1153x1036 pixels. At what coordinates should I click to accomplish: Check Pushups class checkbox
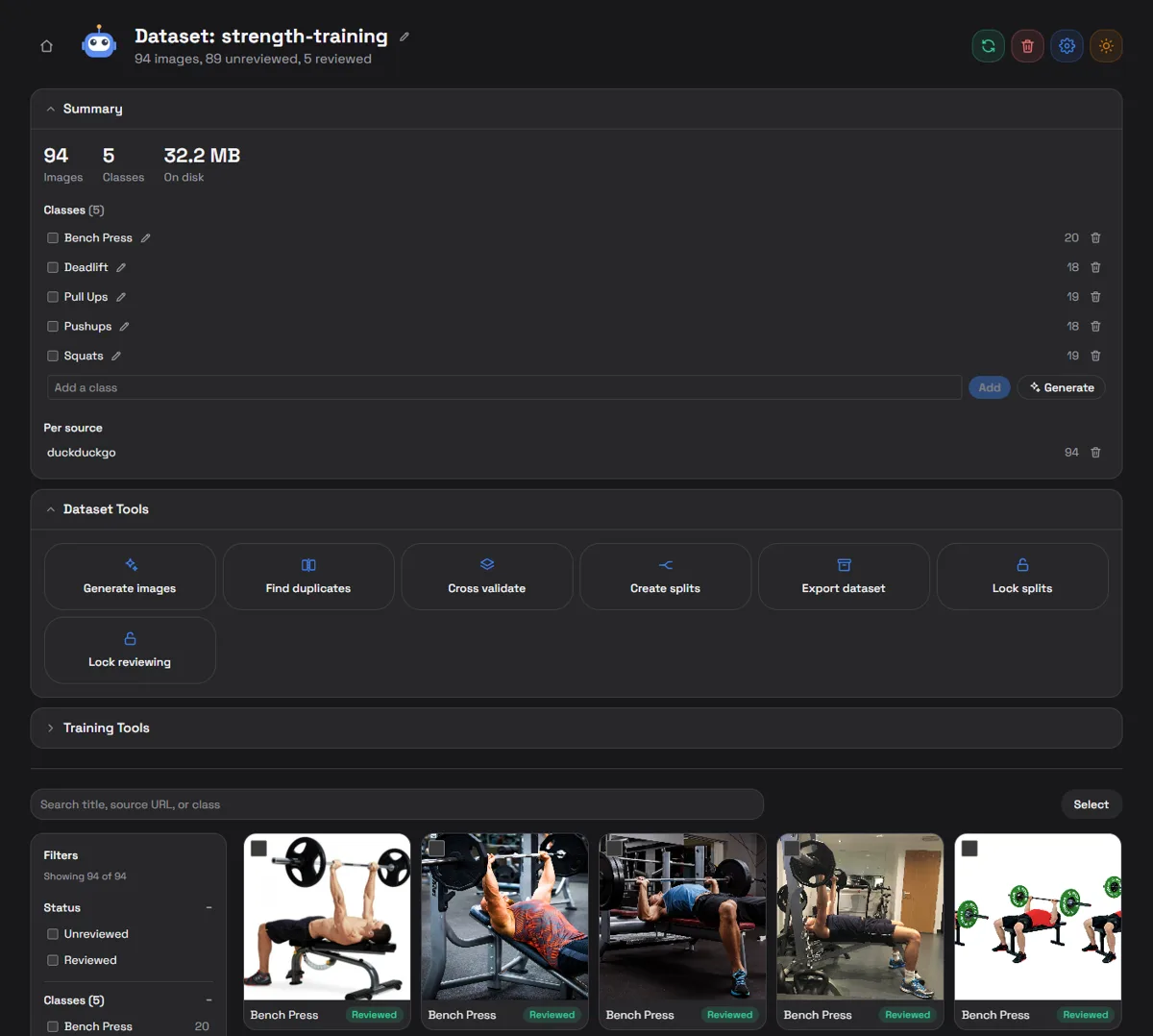(53, 327)
